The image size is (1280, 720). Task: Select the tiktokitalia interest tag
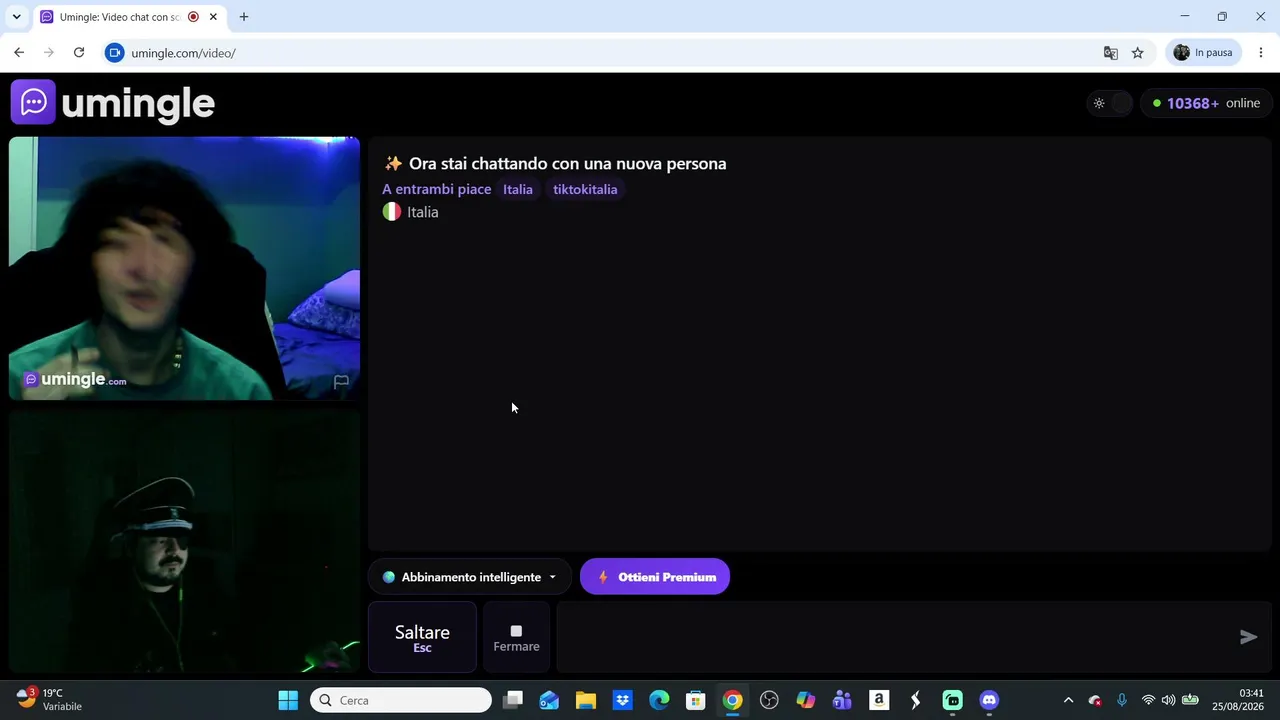point(585,189)
